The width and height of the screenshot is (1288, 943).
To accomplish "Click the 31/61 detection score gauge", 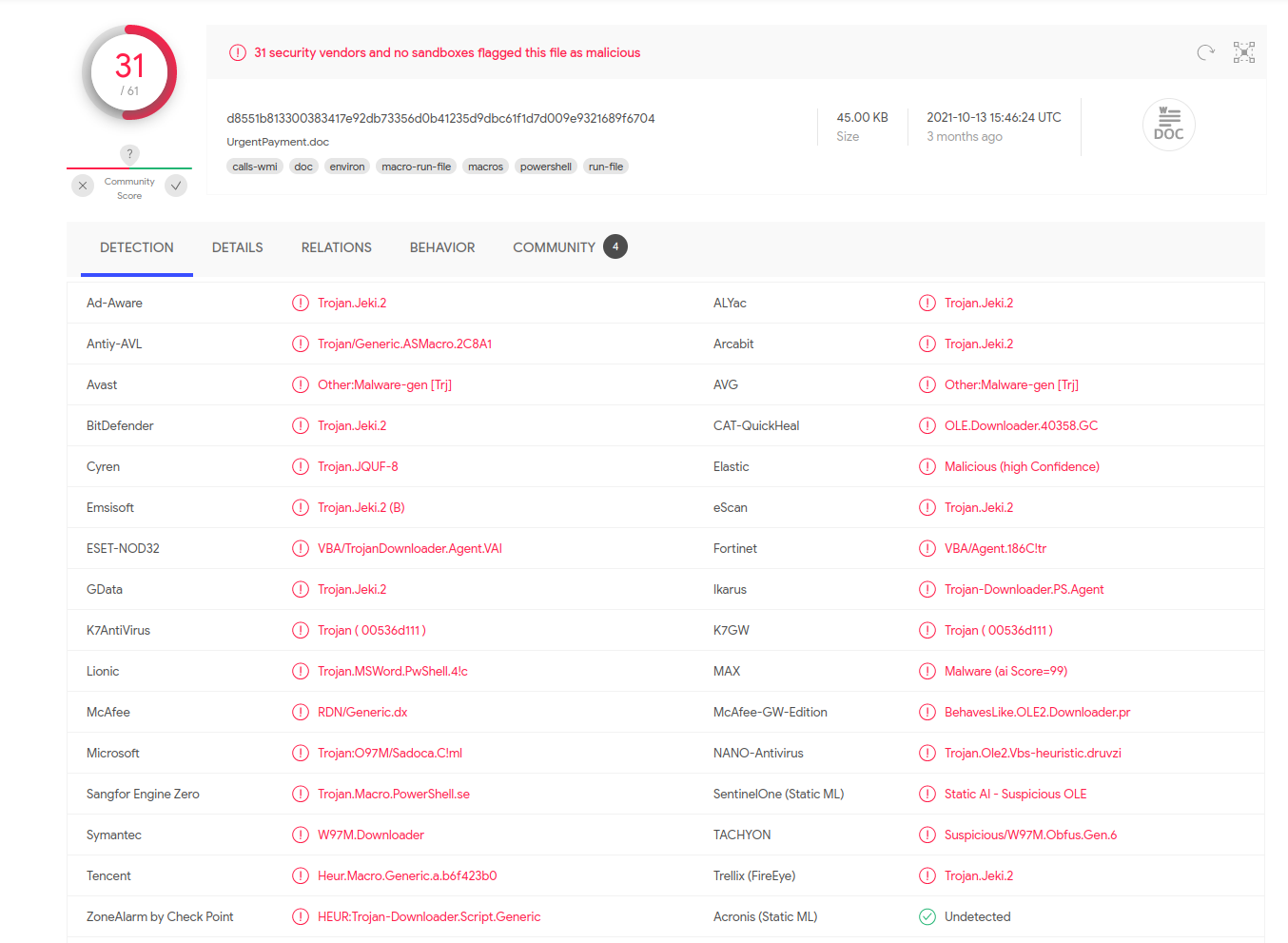I will coord(129,73).
